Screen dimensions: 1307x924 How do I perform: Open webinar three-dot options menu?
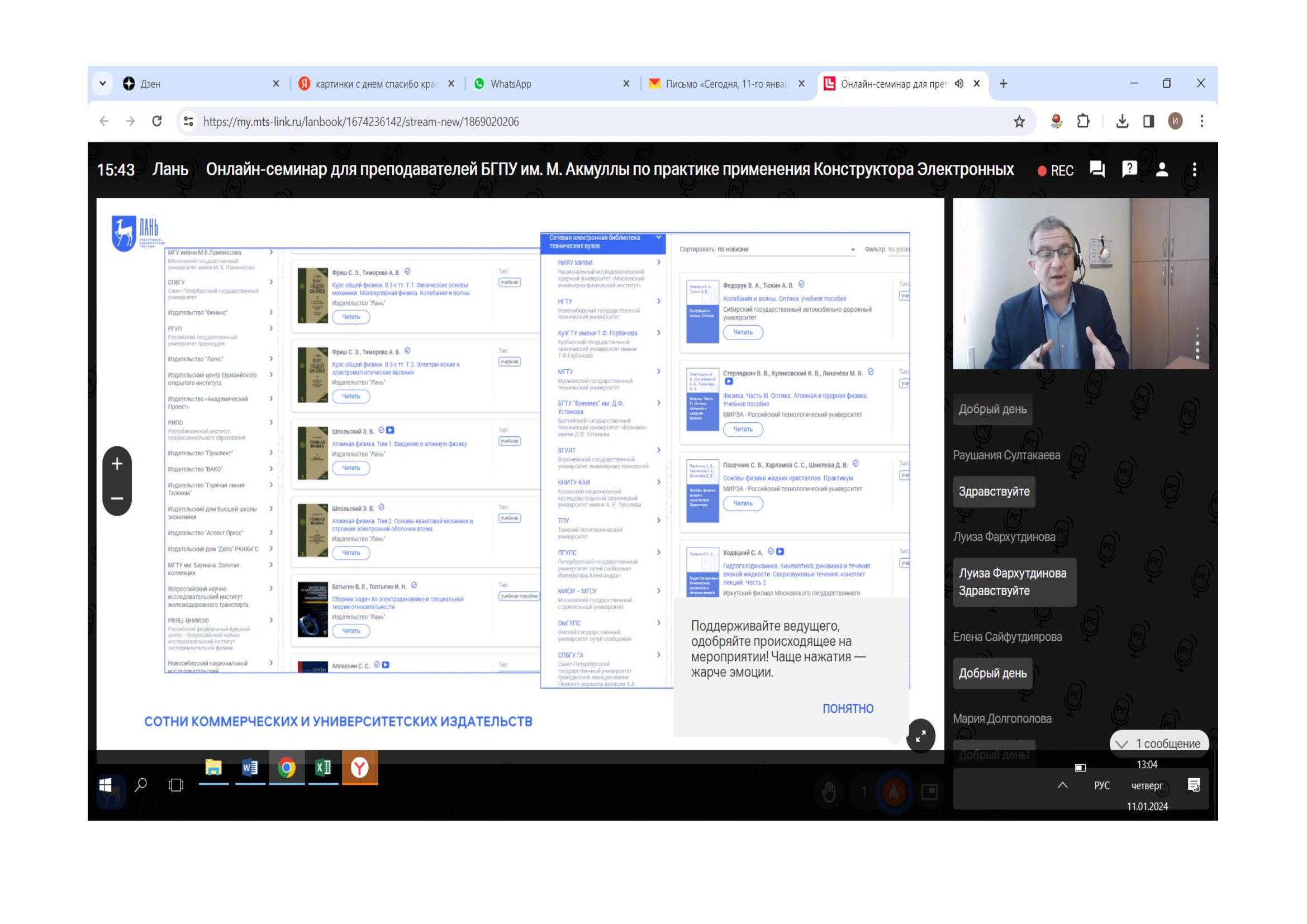(1194, 170)
